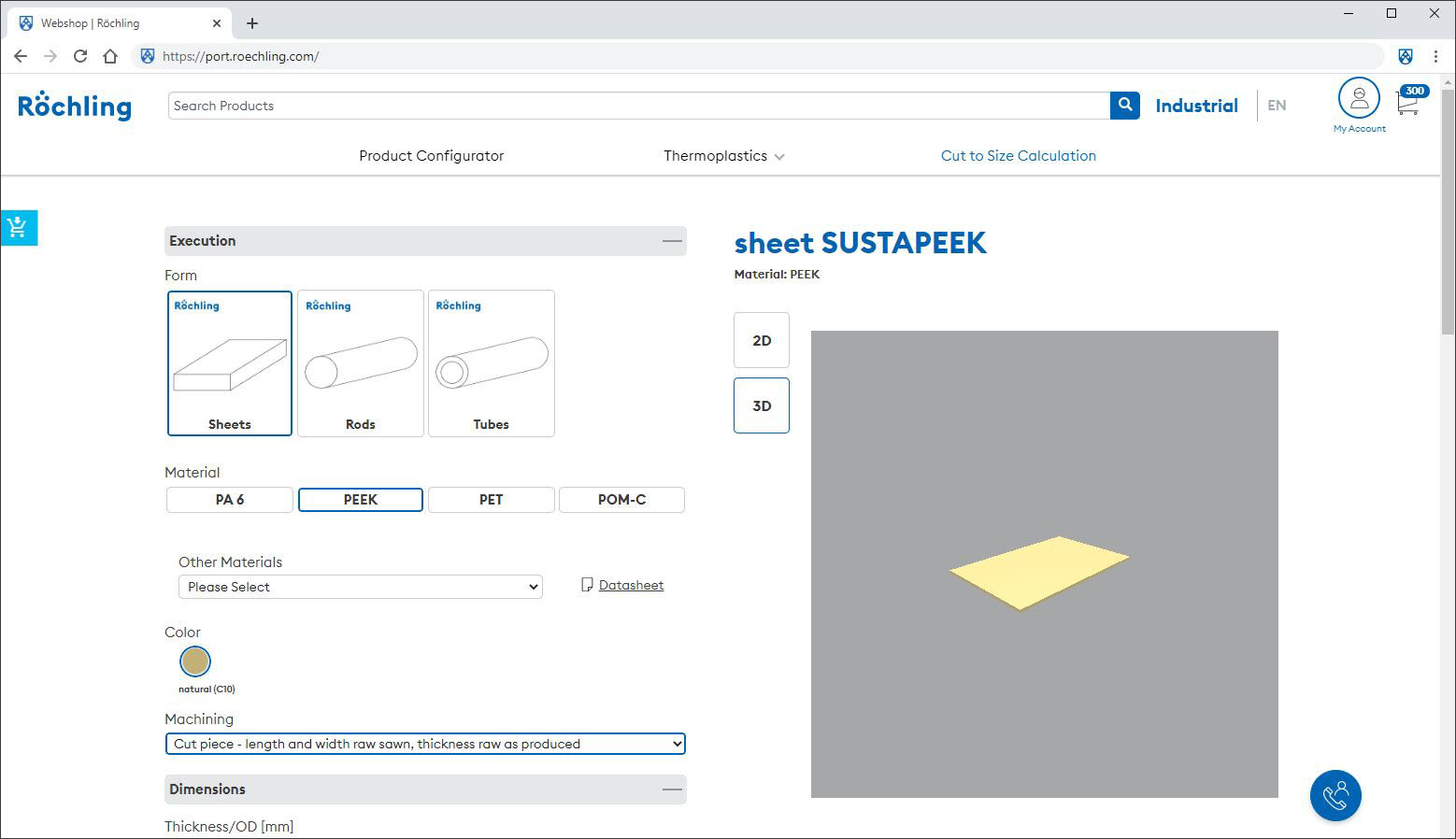Select the Tubes form option

click(x=492, y=363)
